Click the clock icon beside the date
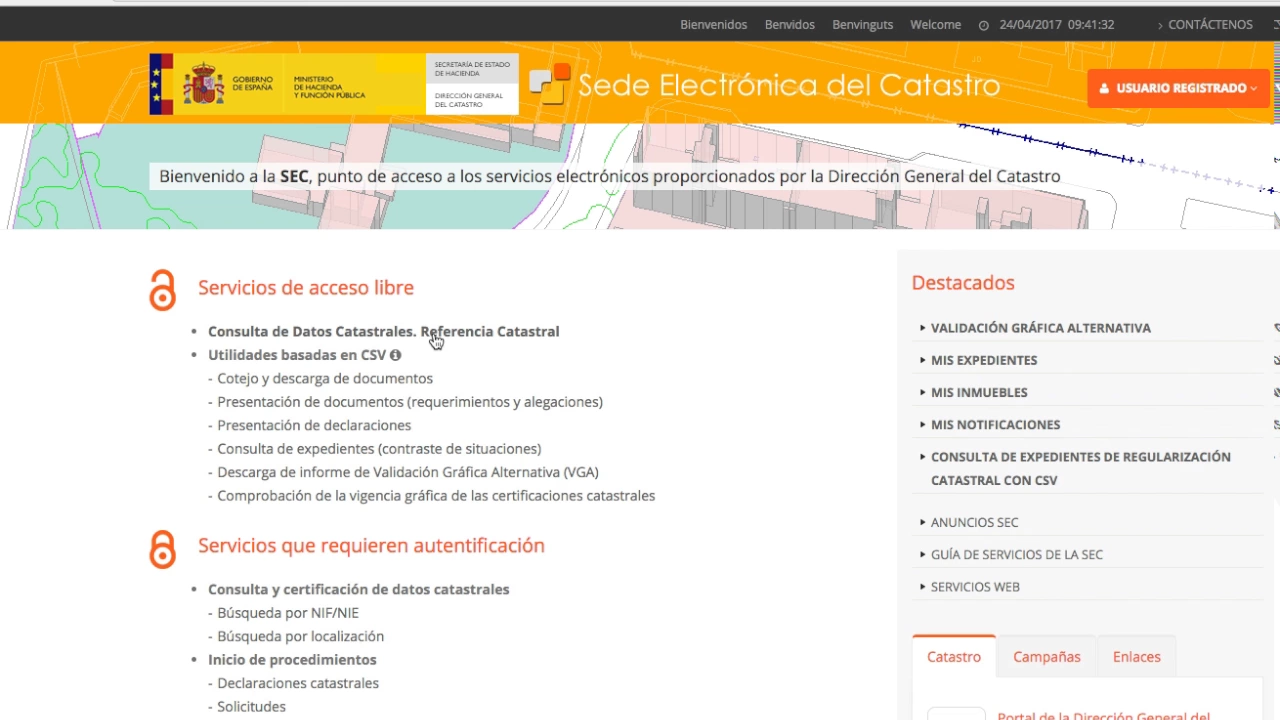Image resolution: width=1280 pixels, height=720 pixels. click(983, 25)
